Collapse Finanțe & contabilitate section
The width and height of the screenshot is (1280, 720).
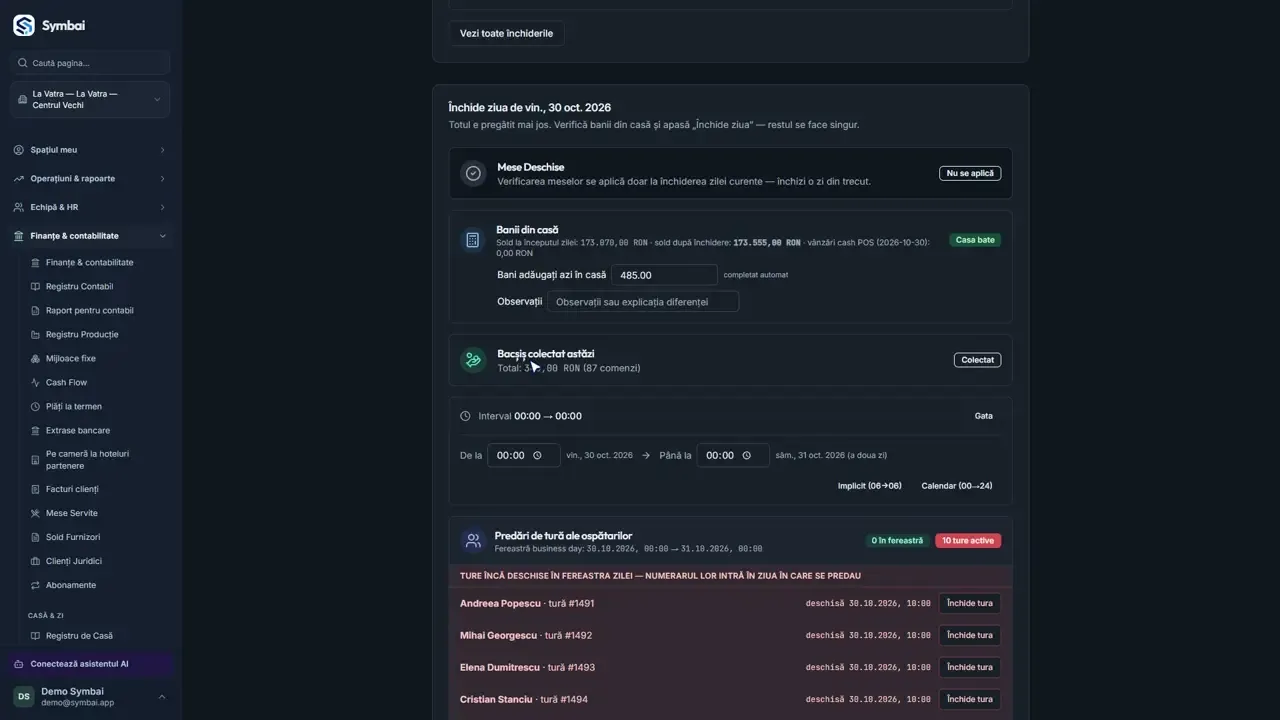point(90,236)
